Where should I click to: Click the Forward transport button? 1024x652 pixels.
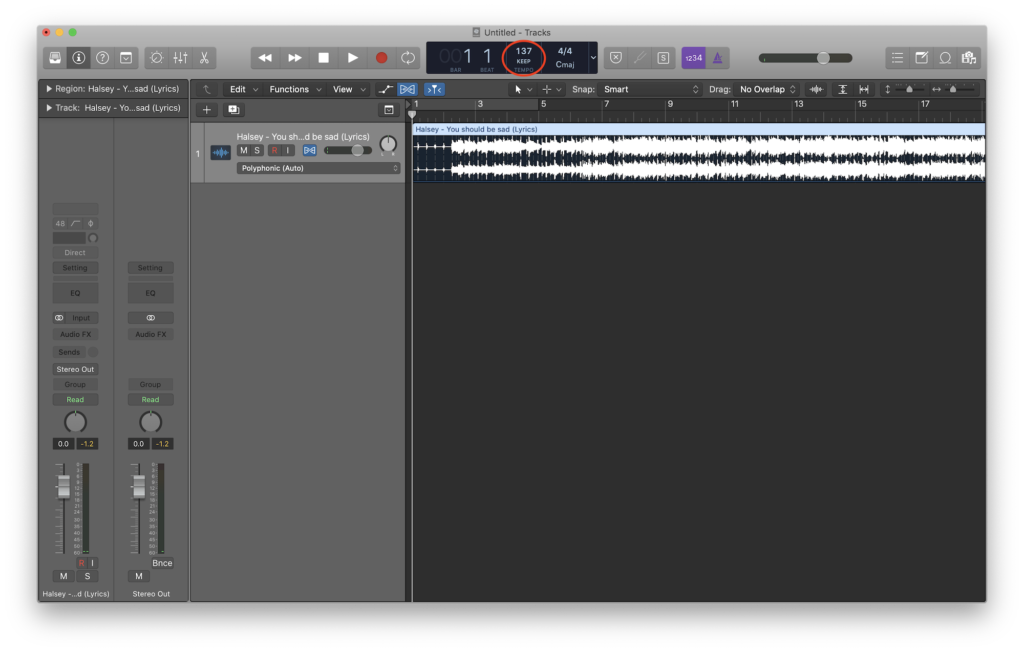[295, 58]
